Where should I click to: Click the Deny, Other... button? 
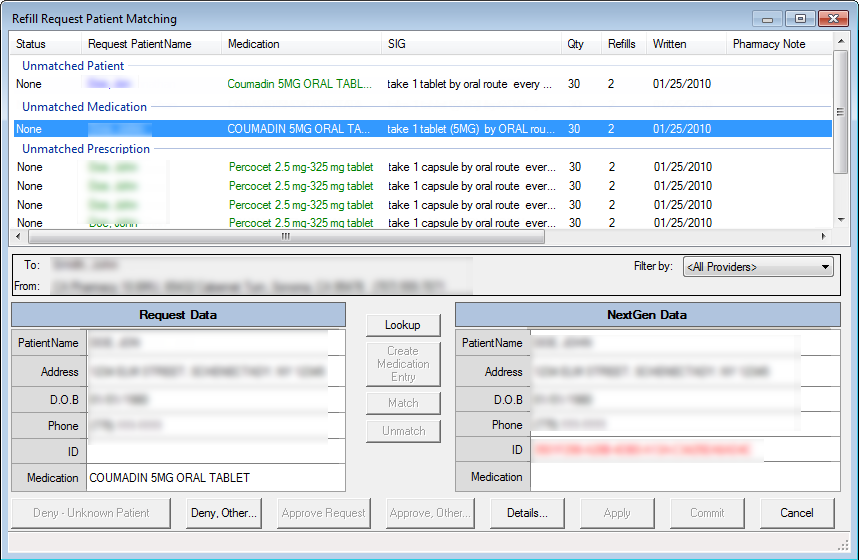point(224,513)
